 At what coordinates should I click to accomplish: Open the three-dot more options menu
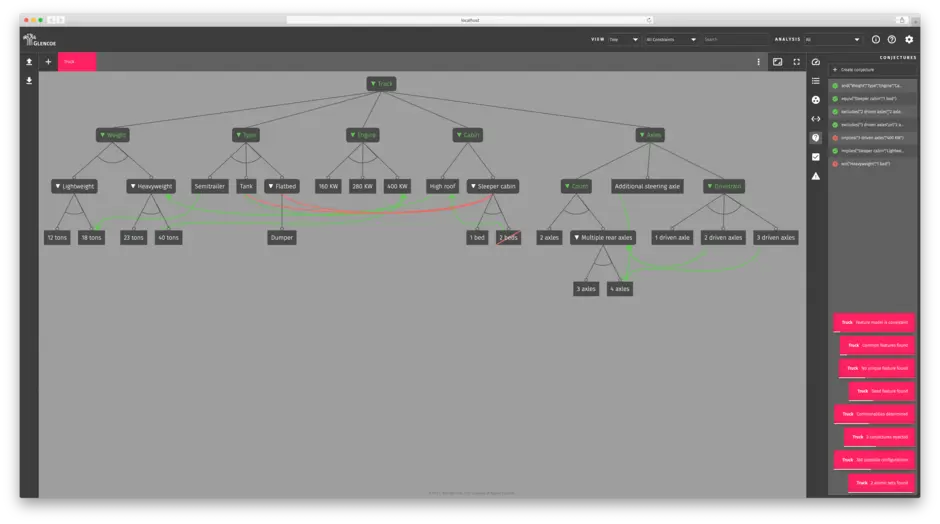(x=758, y=62)
